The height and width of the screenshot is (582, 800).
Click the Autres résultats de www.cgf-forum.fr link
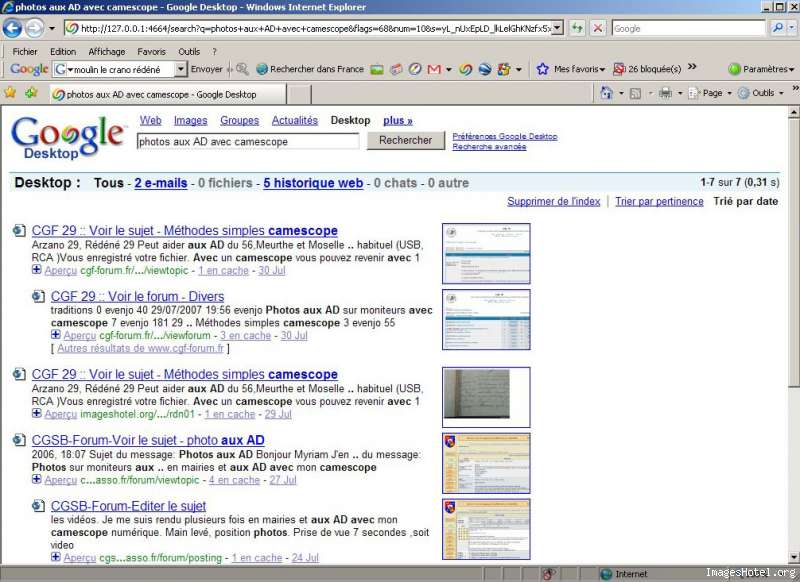pyautogui.click(x=140, y=348)
